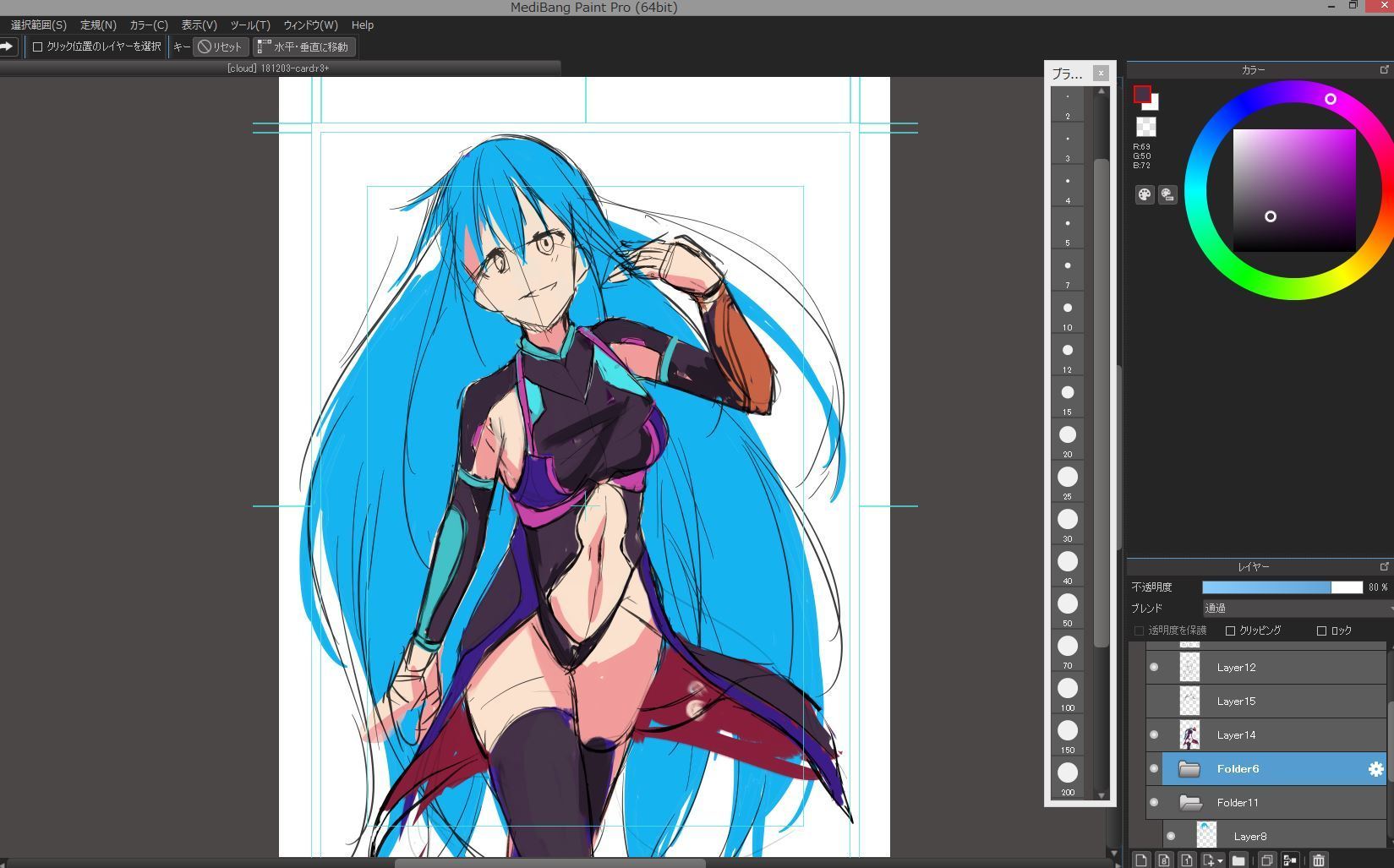Pop out the カラー panel
Image resolution: width=1394 pixels, height=868 pixels.
(1384, 70)
